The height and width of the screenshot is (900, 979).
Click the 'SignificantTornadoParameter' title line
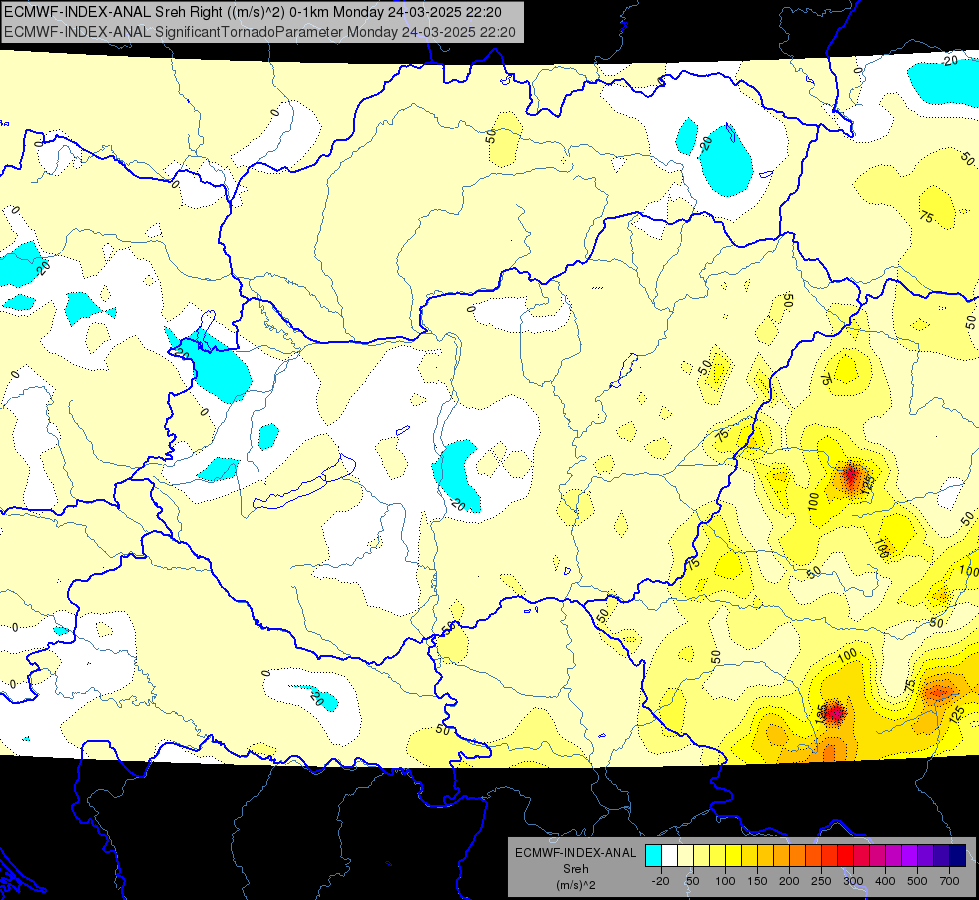[x=260, y=32]
